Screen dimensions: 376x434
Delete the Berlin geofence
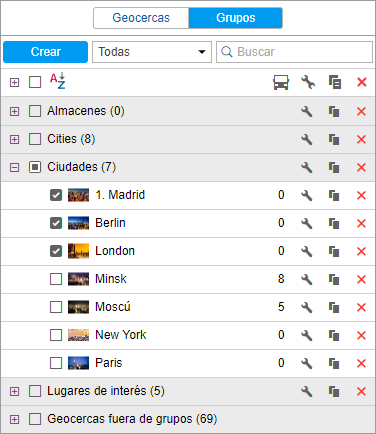tap(361, 223)
